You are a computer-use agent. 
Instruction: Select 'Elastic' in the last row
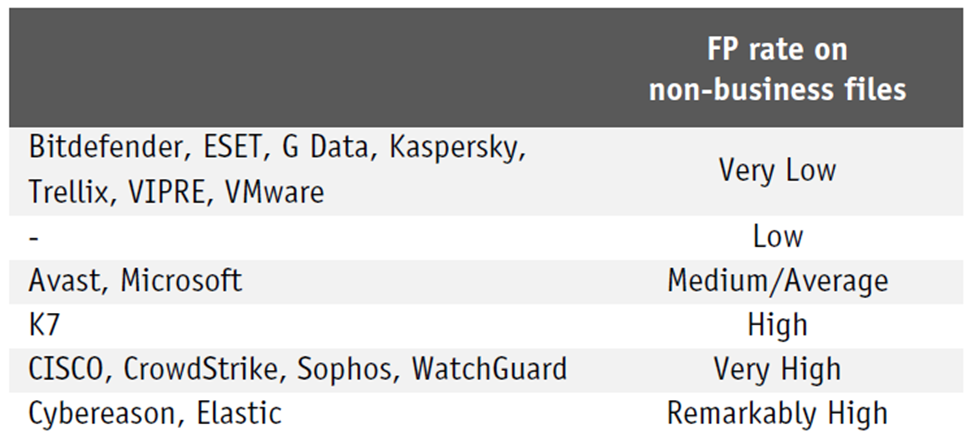click(x=239, y=413)
